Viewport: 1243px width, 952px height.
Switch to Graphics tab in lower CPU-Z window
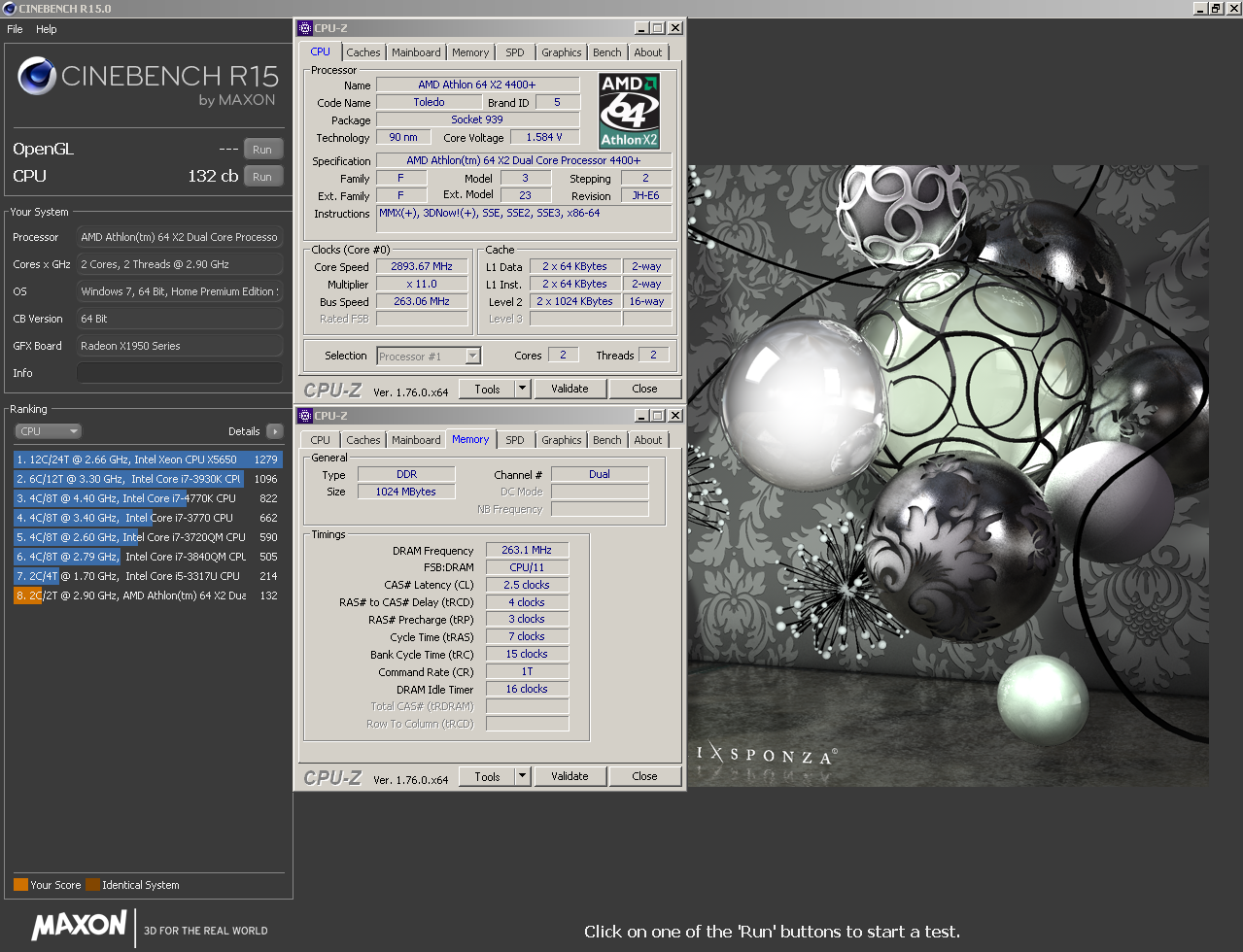[x=562, y=440]
